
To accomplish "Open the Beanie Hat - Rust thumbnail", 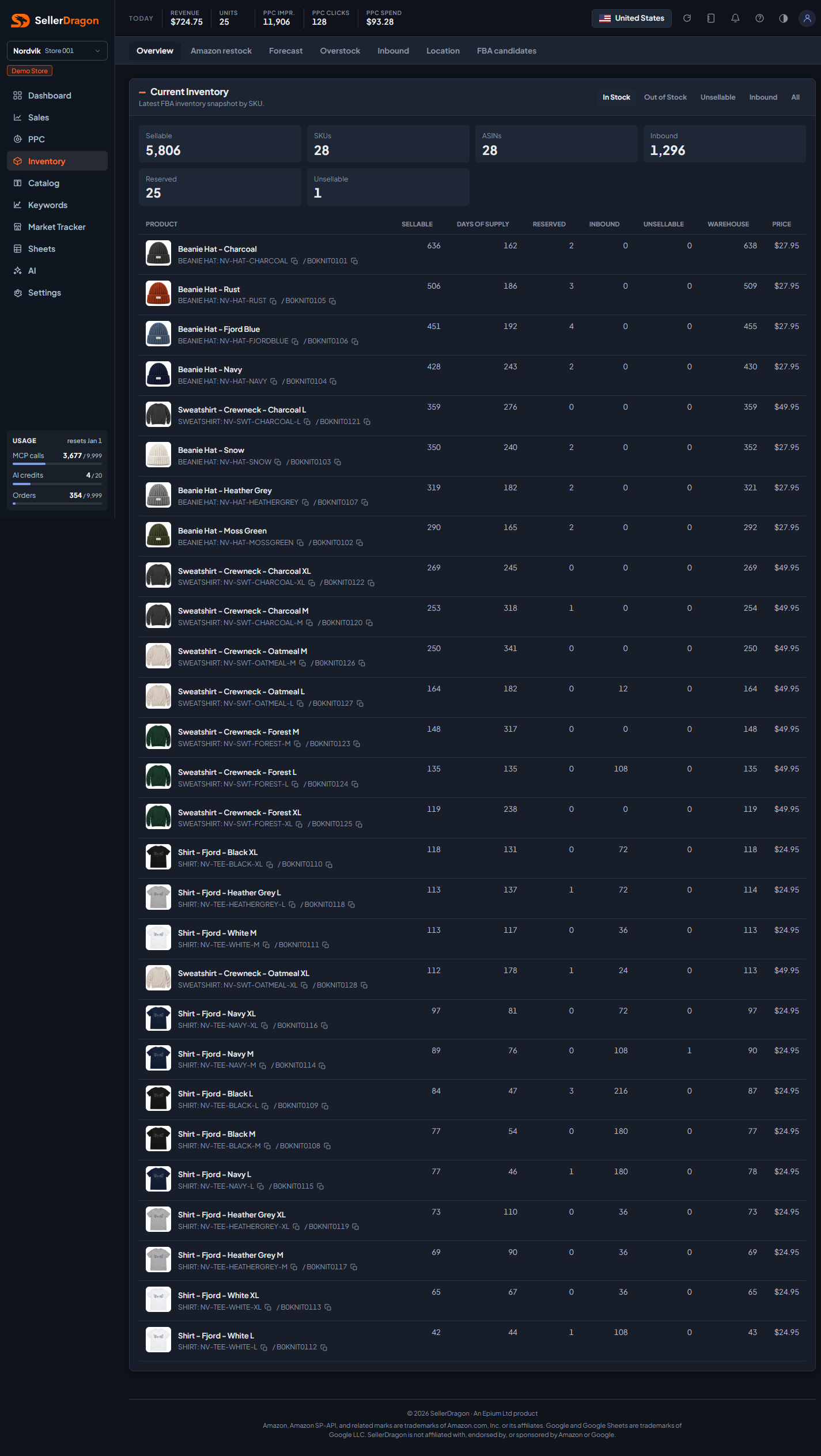I will coord(158,293).
